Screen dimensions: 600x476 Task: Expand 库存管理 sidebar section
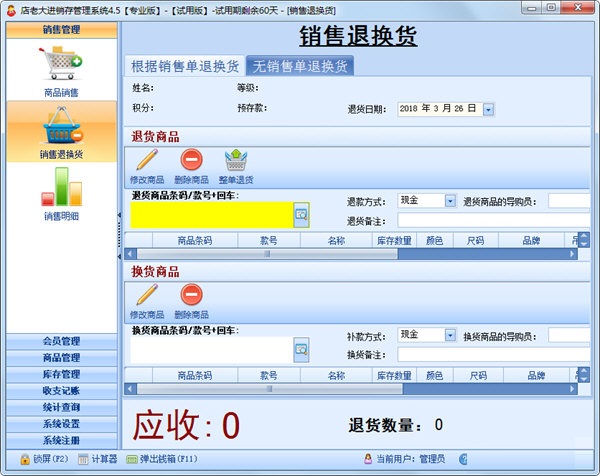[62, 374]
